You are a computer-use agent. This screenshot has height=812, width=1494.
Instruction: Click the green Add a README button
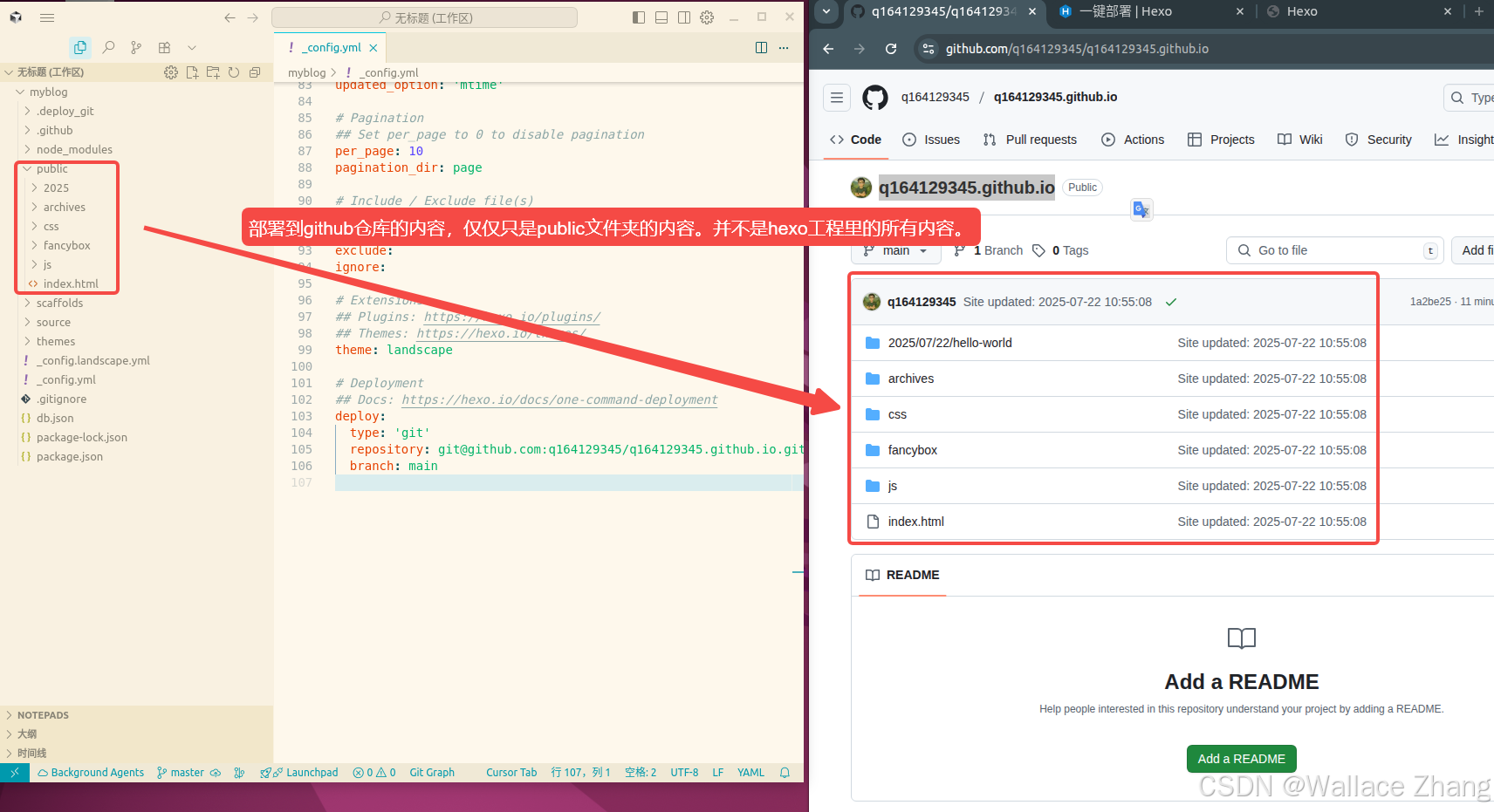1241,759
